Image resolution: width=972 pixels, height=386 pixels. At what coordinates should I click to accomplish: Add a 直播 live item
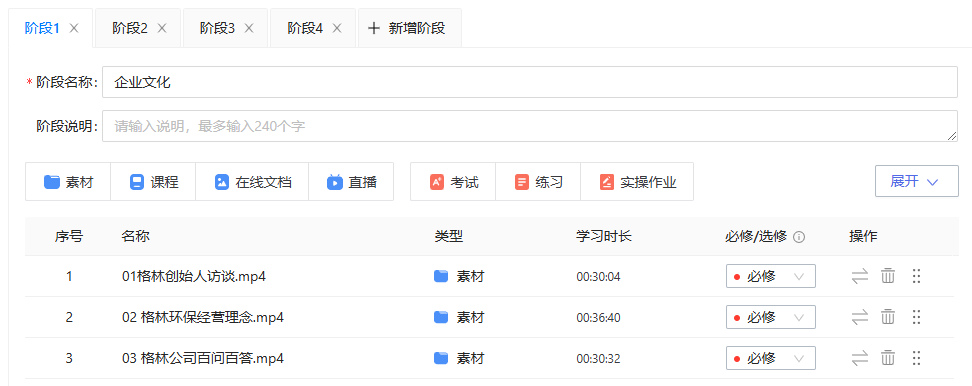351,182
